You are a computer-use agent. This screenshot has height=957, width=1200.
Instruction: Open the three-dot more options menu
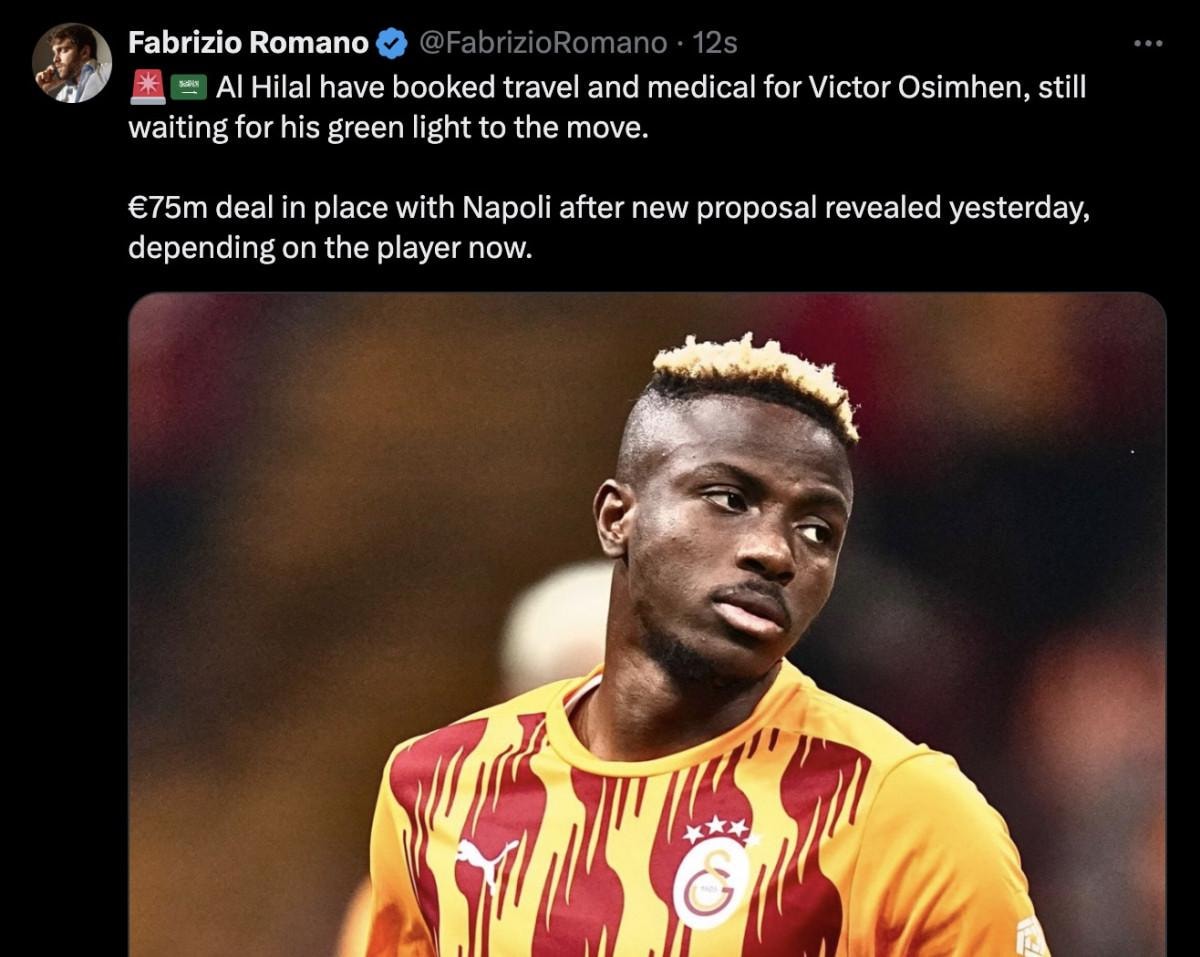[1148, 43]
